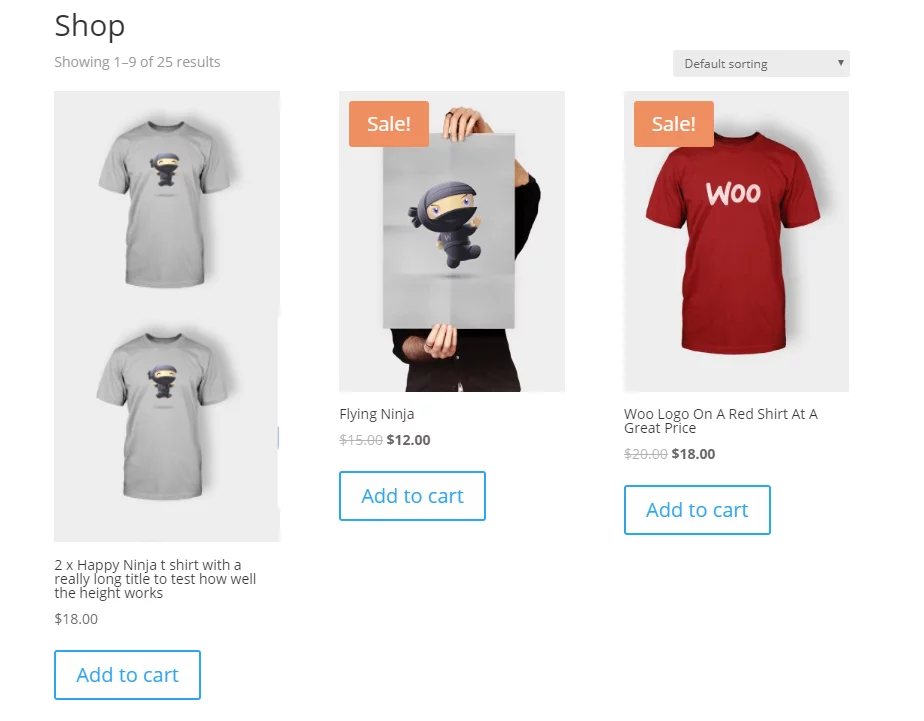Screen dimensions: 924x721
Task: Open the 2 x Happy Ninja t shirt title
Action: pyautogui.click(x=155, y=579)
